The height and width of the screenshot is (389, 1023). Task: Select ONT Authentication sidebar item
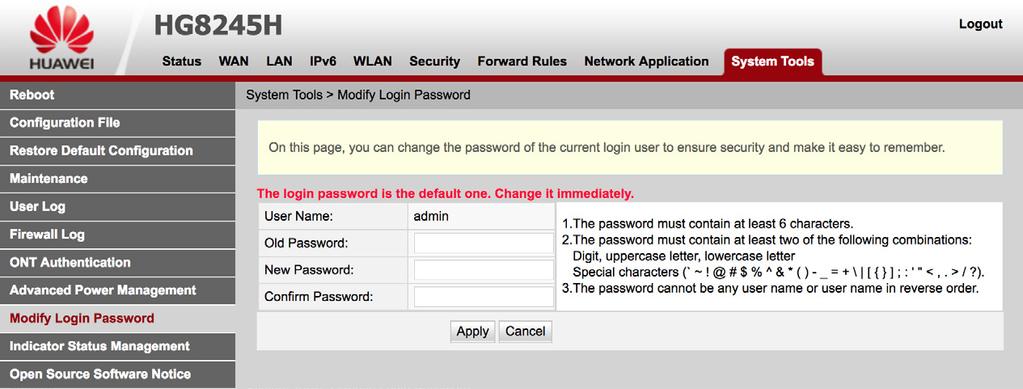tap(117, 262)
